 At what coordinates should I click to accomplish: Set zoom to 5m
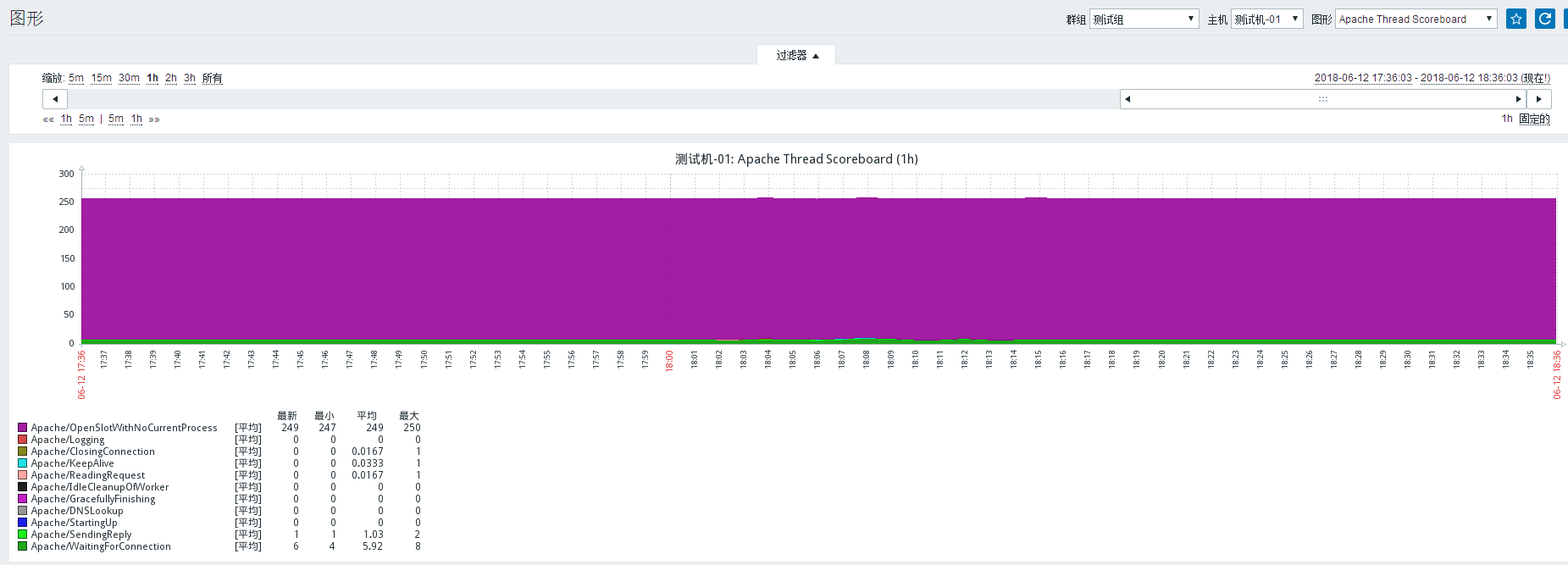[x=76, y=78]
